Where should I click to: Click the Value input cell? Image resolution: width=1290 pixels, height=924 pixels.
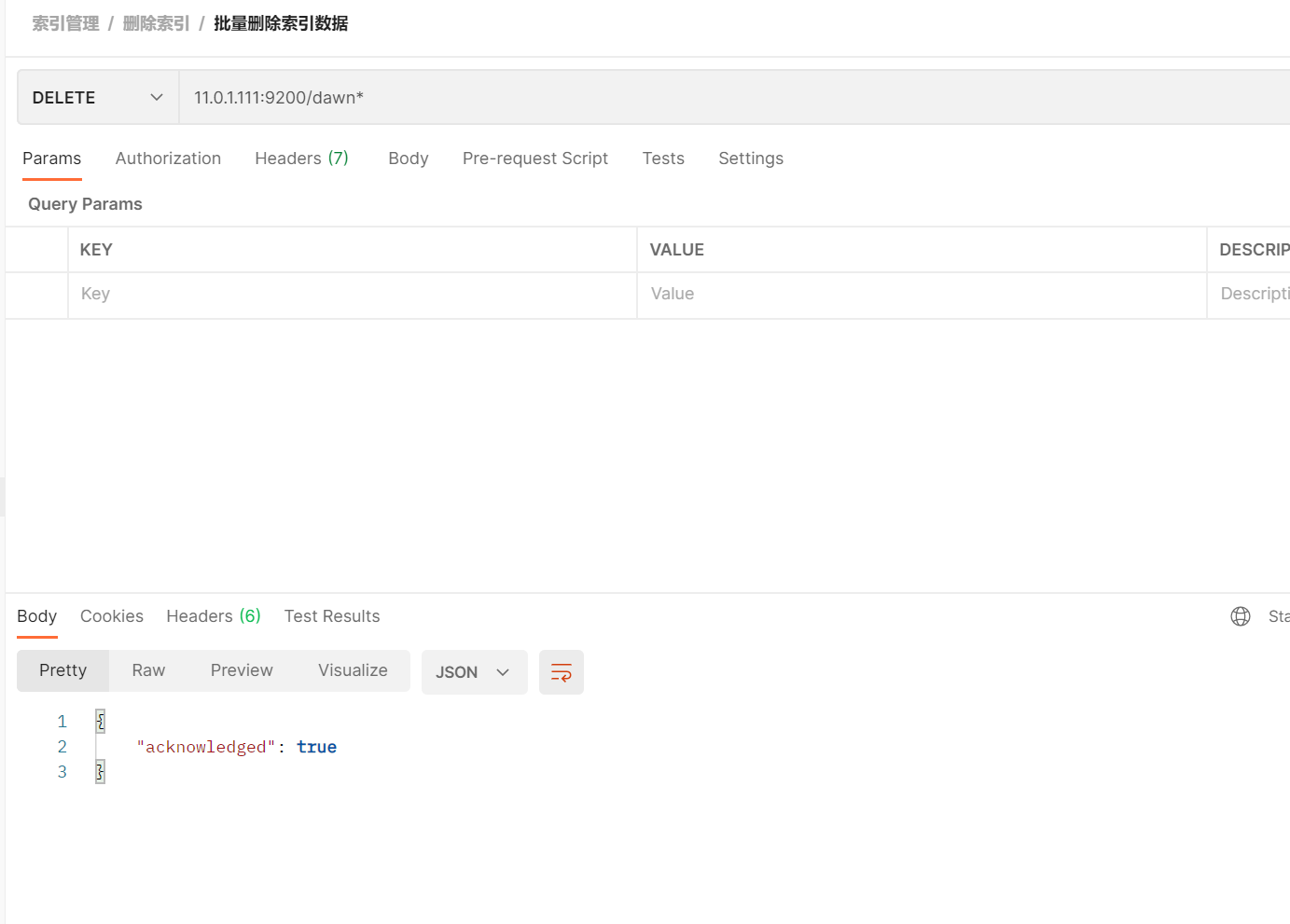922,295
